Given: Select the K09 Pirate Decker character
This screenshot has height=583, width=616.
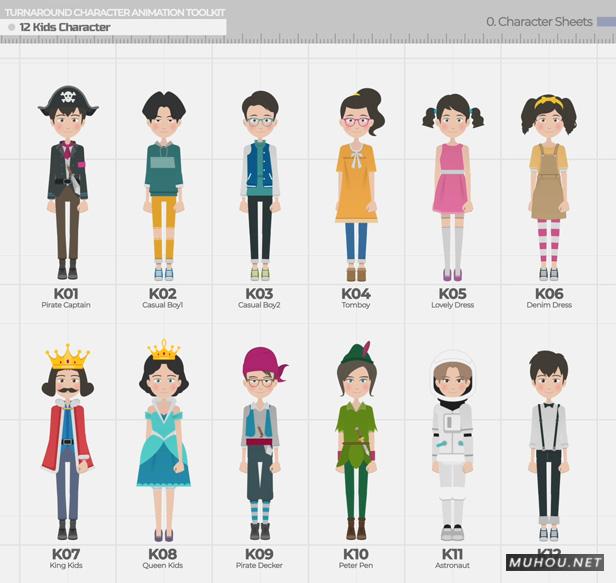Looking at the screenshot, I should click(262, 443).
